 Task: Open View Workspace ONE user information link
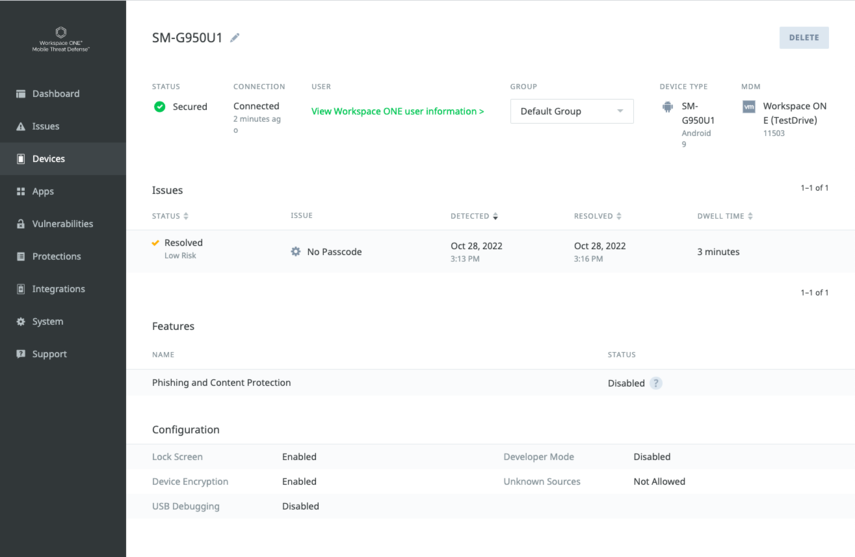tap(397, 111)
